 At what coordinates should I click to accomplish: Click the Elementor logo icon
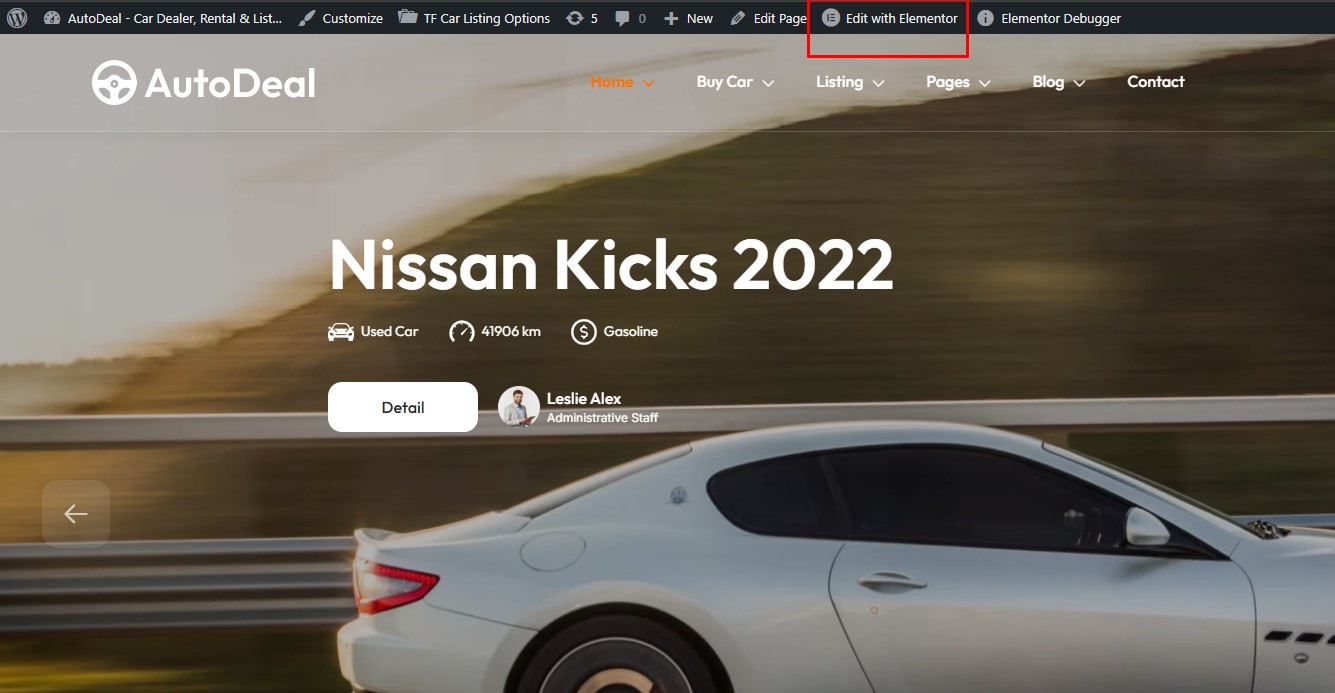[830, 18]
